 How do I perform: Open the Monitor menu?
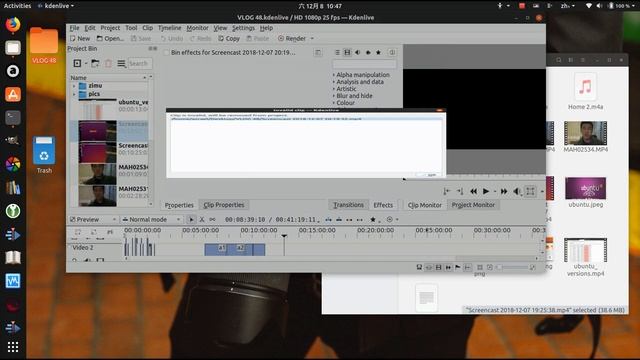tap(198, 28)
